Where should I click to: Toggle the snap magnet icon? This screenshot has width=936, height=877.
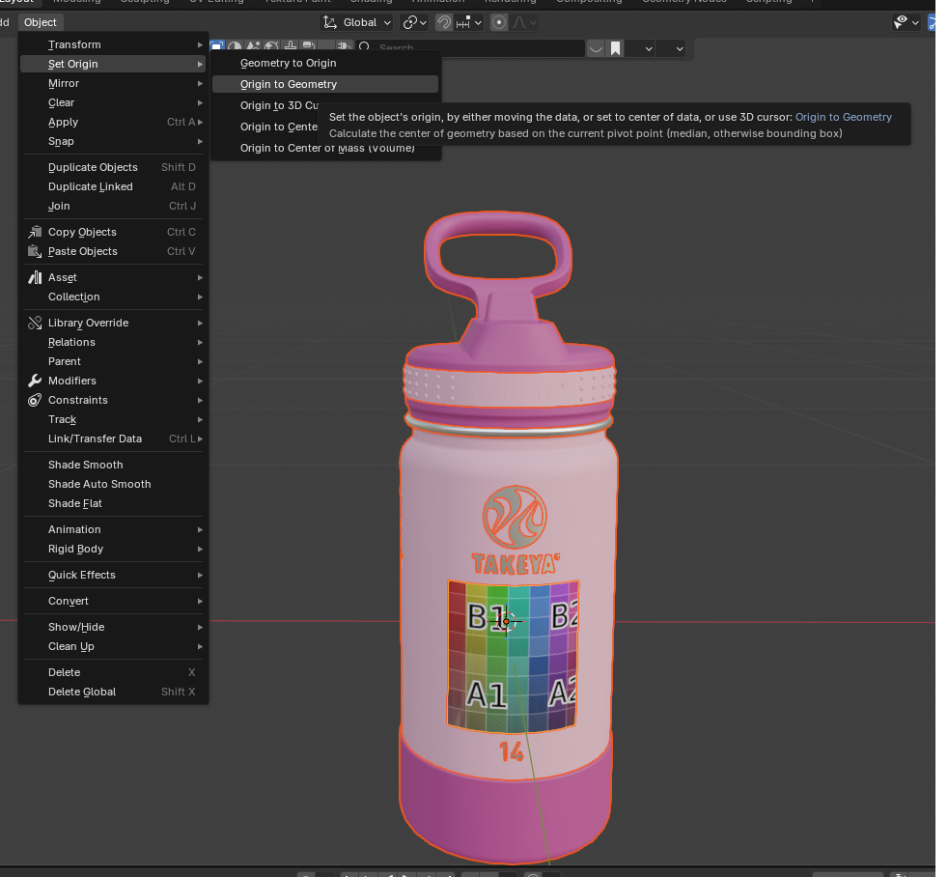click(444, 23)
